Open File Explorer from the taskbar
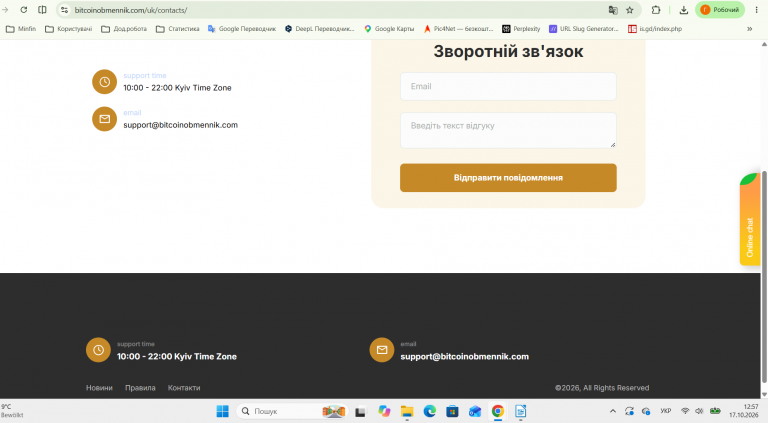This screenshot has width=768, height=423. [407, 411]
